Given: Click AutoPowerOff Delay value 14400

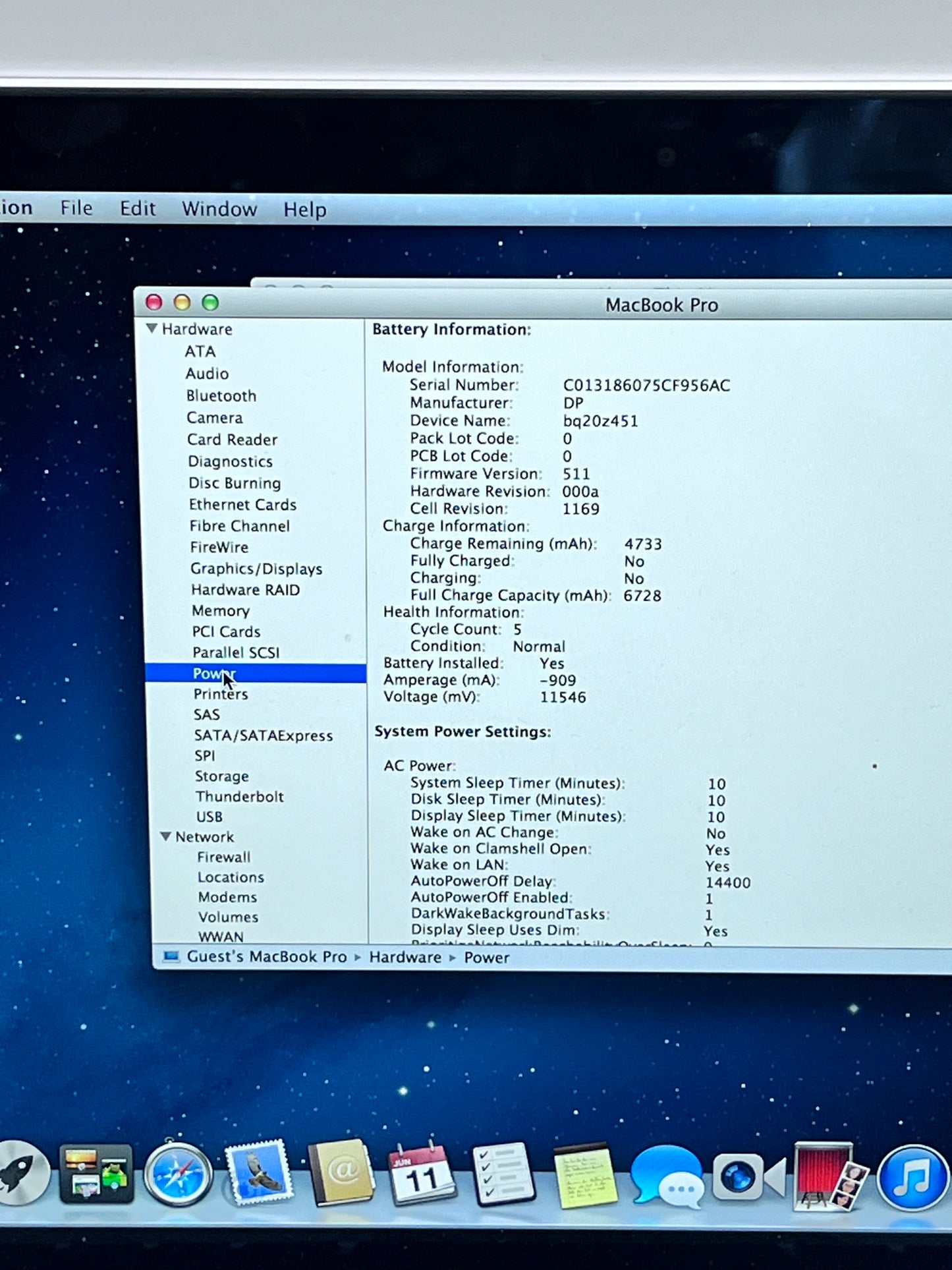Looking at the screenshot, I should (728, 882).
